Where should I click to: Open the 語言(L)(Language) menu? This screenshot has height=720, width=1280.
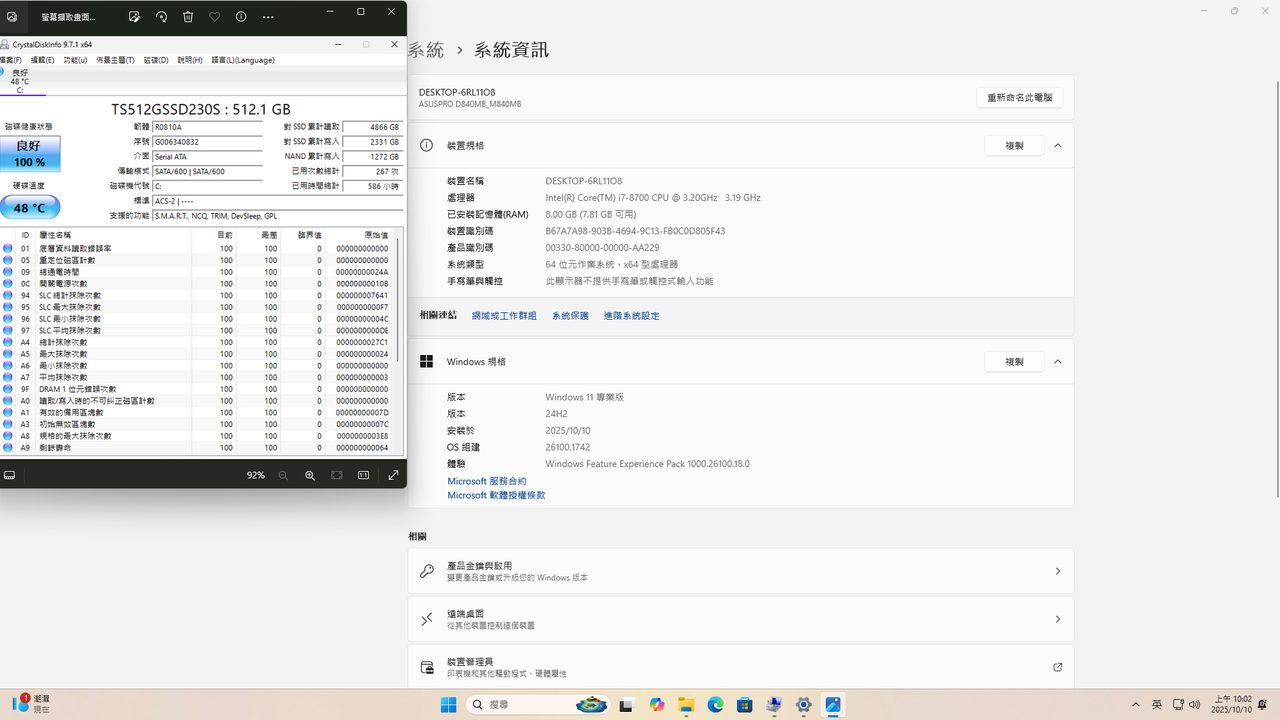point(243,60)
